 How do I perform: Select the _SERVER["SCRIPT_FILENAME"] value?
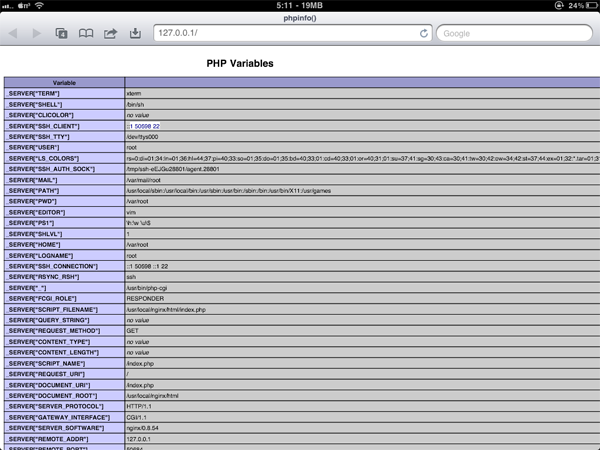pos(166,310)
